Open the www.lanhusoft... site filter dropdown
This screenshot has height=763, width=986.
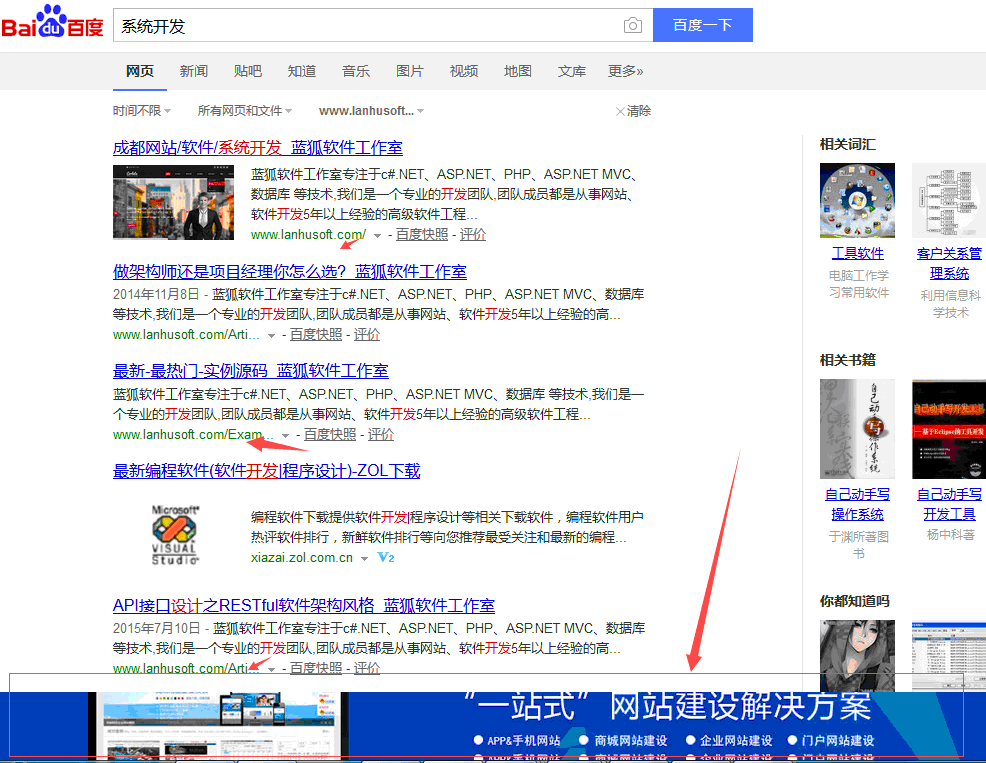point(371,111)
